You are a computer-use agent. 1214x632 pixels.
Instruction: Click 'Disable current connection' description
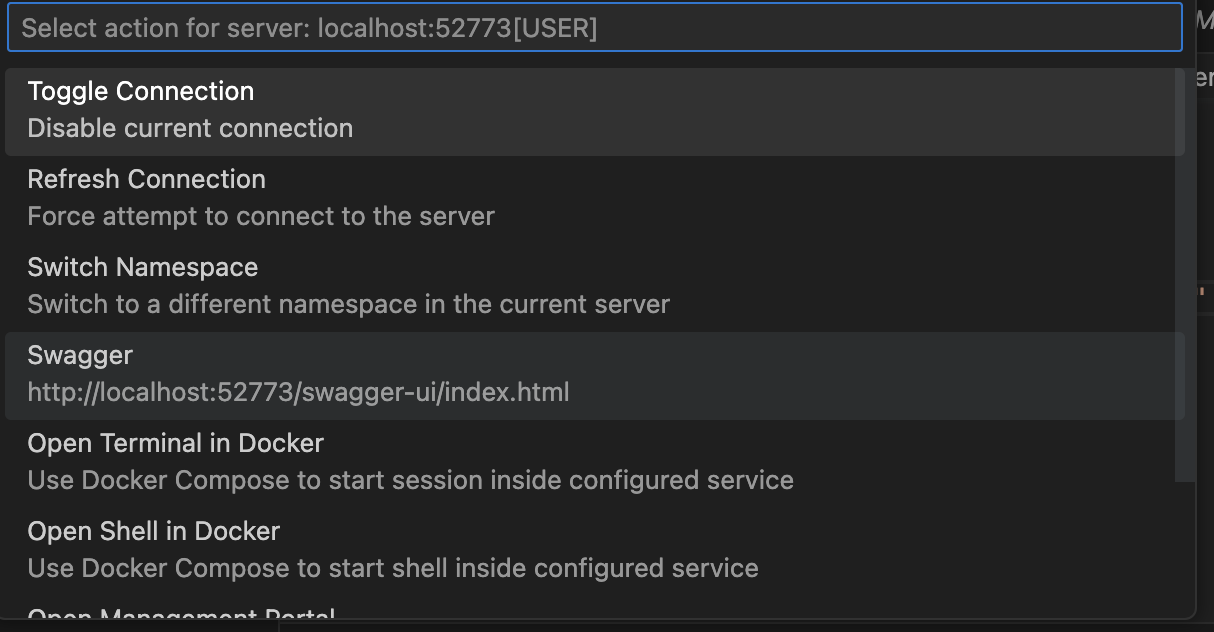(x=190, y=128)
